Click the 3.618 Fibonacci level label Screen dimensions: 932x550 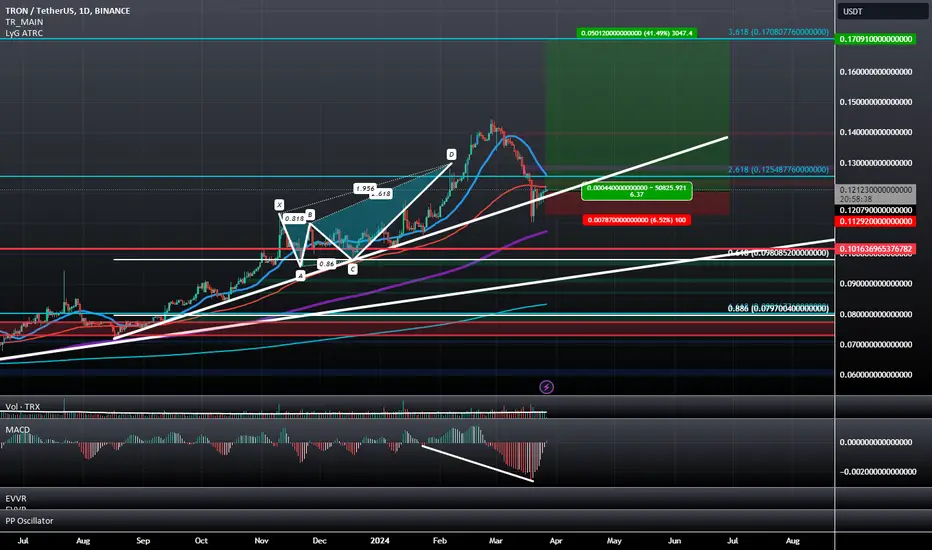point(778,32)
